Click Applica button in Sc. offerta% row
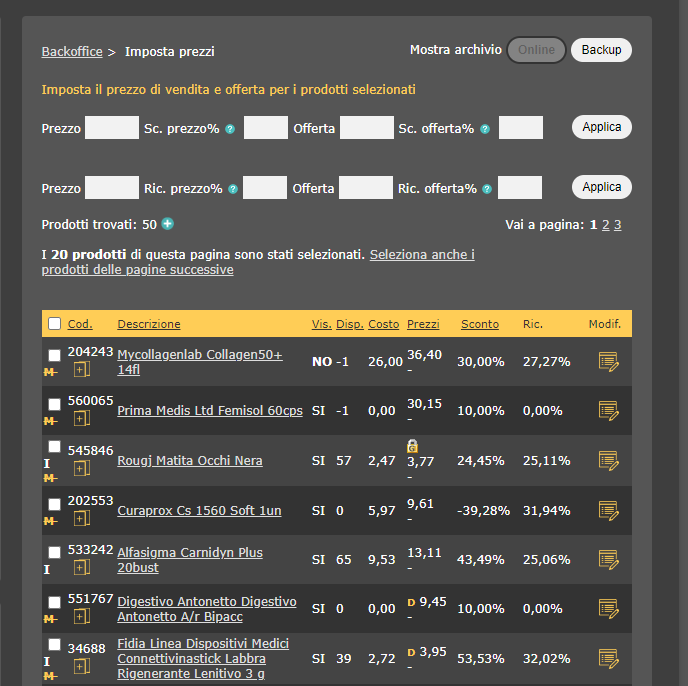 (x=601, y=127)
